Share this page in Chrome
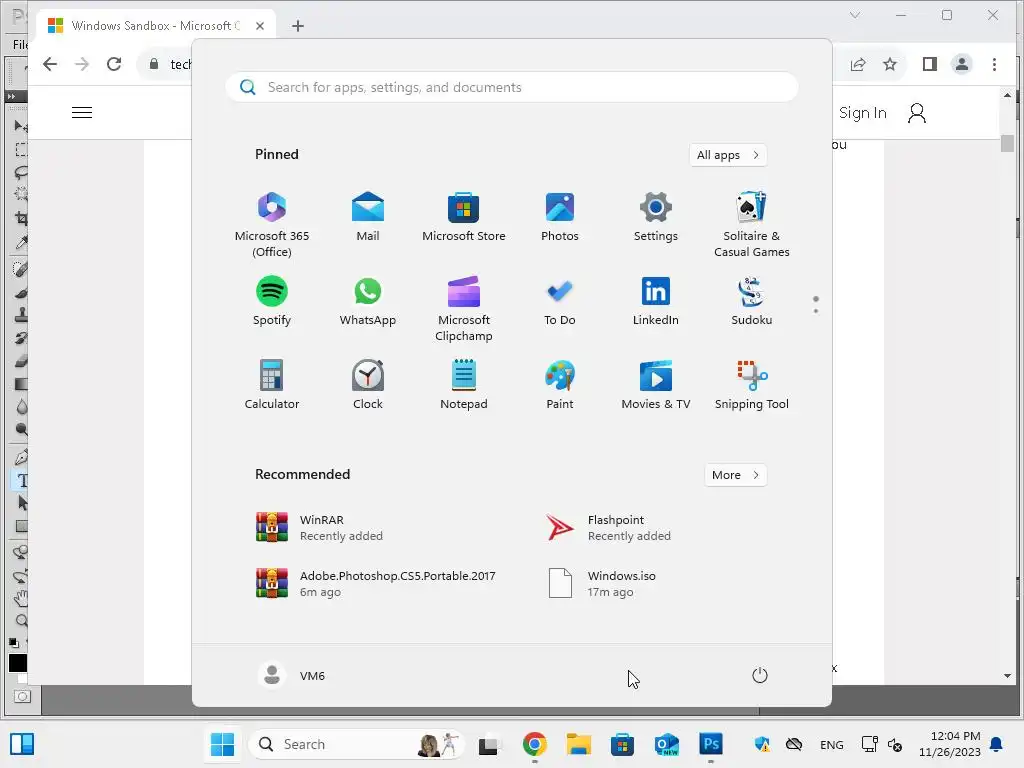1024x768 pixels. click(858, 64)
